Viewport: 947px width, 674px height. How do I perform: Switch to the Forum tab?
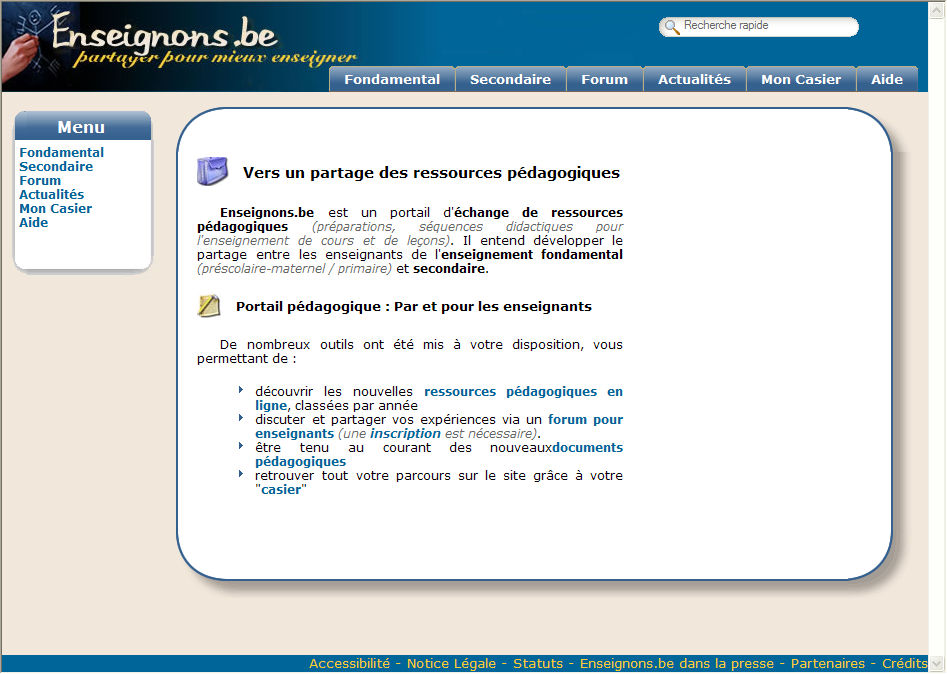tap(605, 79)
